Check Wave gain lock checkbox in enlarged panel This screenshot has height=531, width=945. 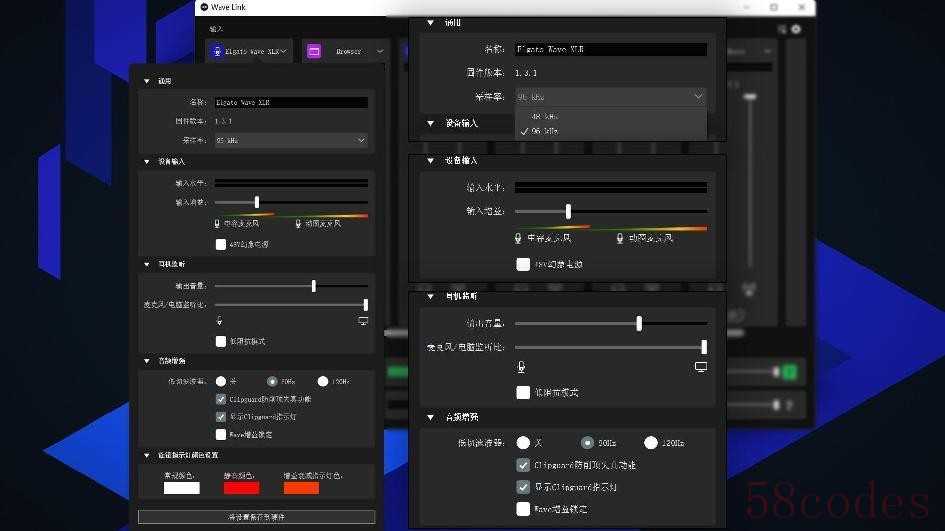(523, 509)
